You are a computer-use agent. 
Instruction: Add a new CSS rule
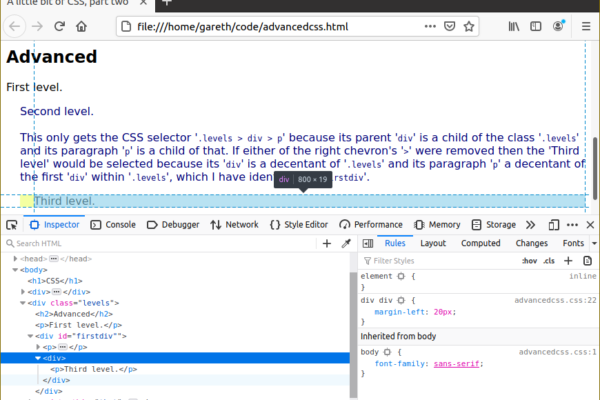[568, 261]
